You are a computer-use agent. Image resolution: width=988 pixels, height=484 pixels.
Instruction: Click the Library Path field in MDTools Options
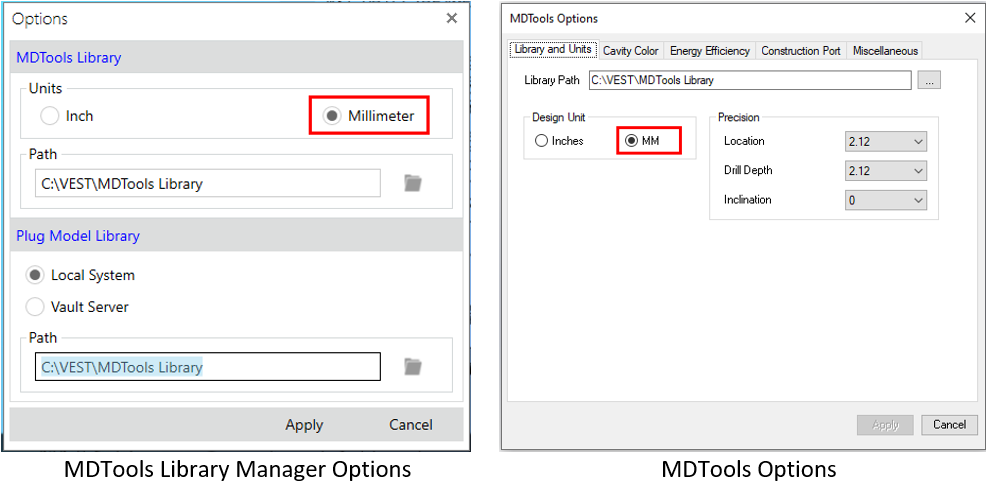(x=750, y=81)
